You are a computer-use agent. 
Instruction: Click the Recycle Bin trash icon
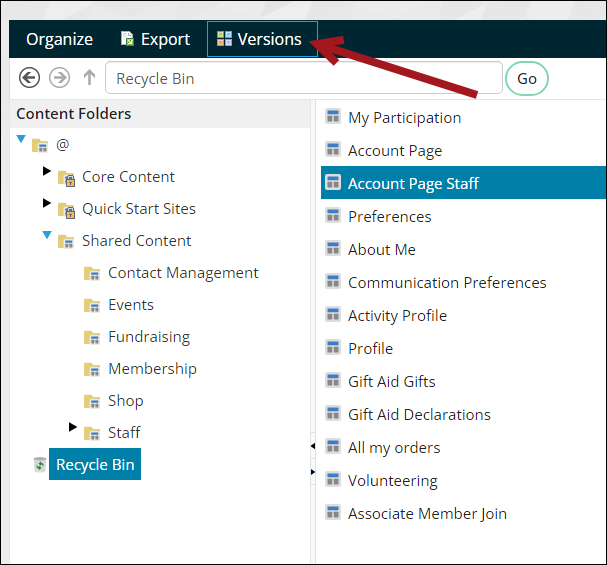(39, 464)
